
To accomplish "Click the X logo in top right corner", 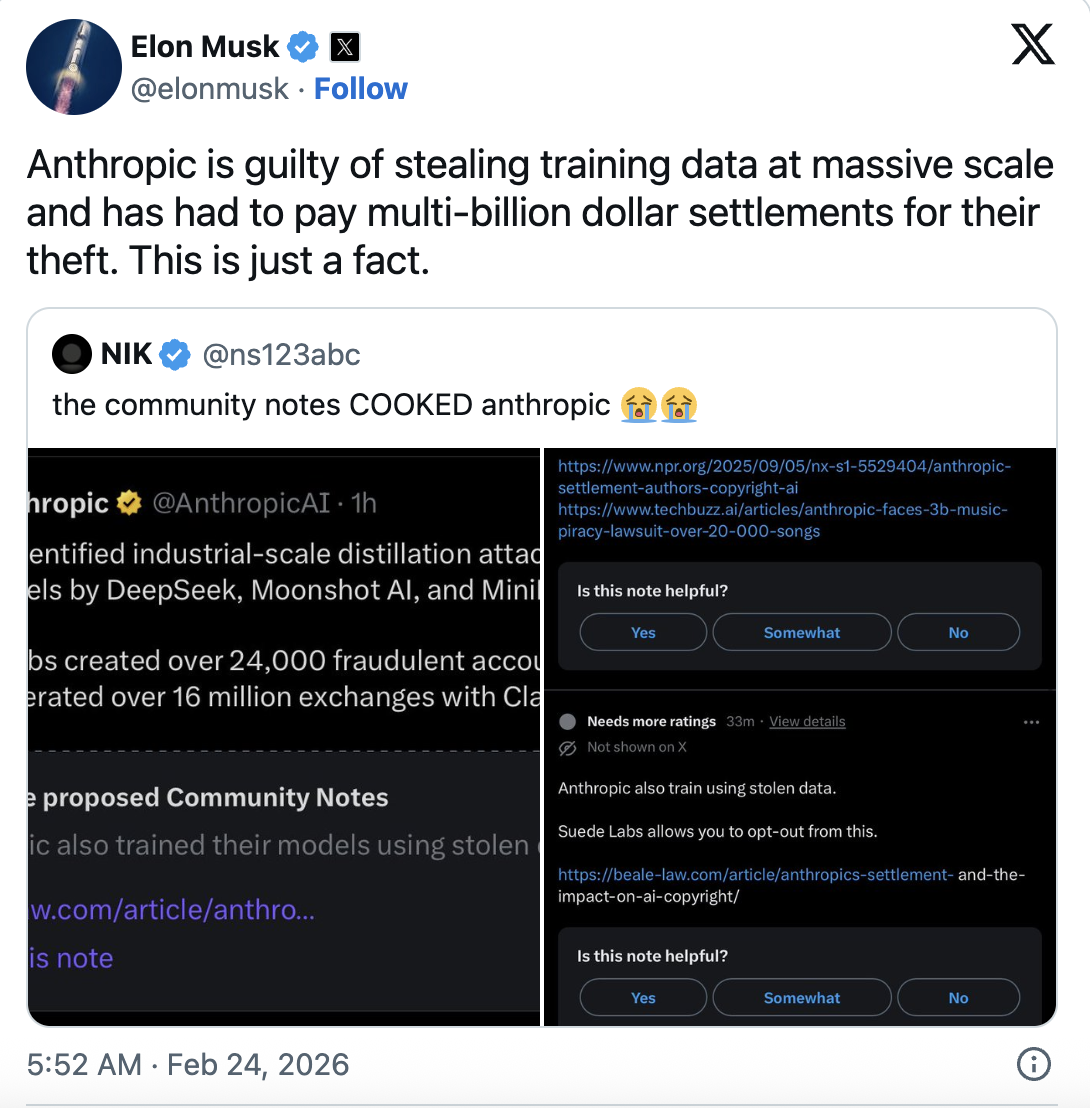I will point(1033,46).
